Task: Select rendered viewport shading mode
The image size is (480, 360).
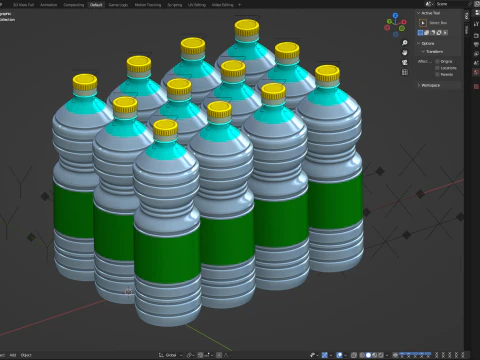Action: click(x=381, y=355)
